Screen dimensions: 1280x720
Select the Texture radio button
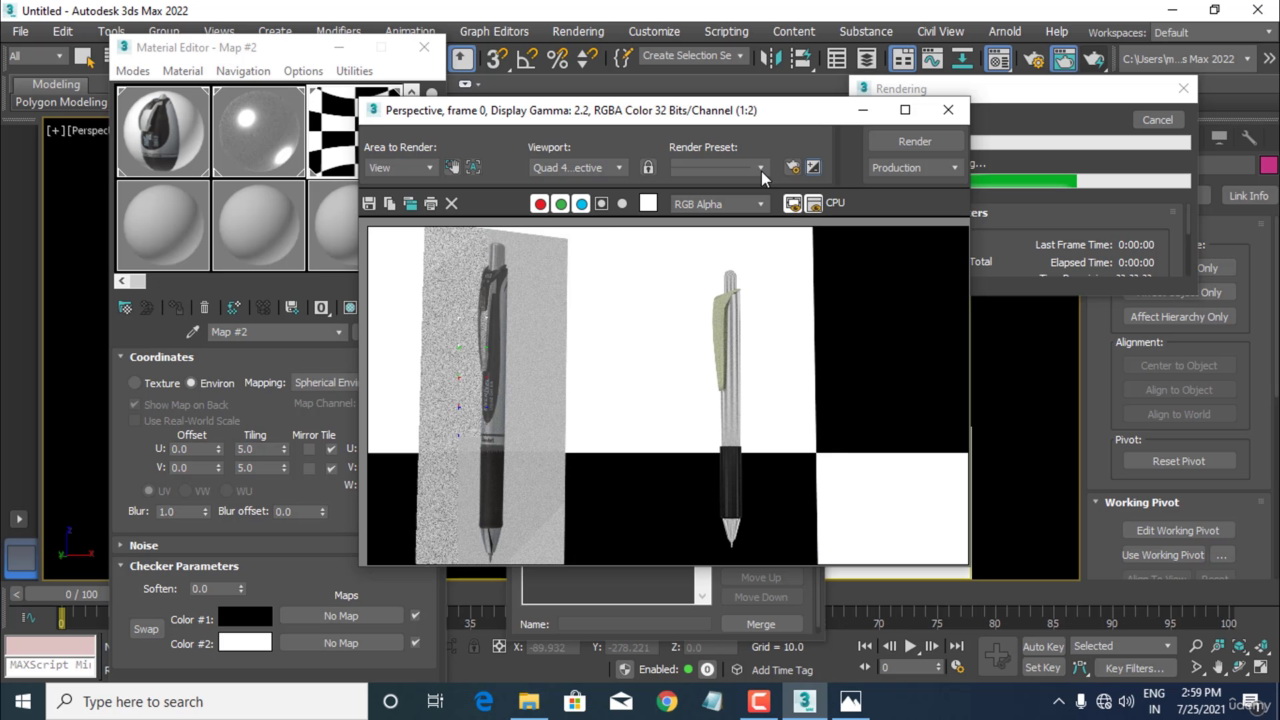(x=135, y=383)
